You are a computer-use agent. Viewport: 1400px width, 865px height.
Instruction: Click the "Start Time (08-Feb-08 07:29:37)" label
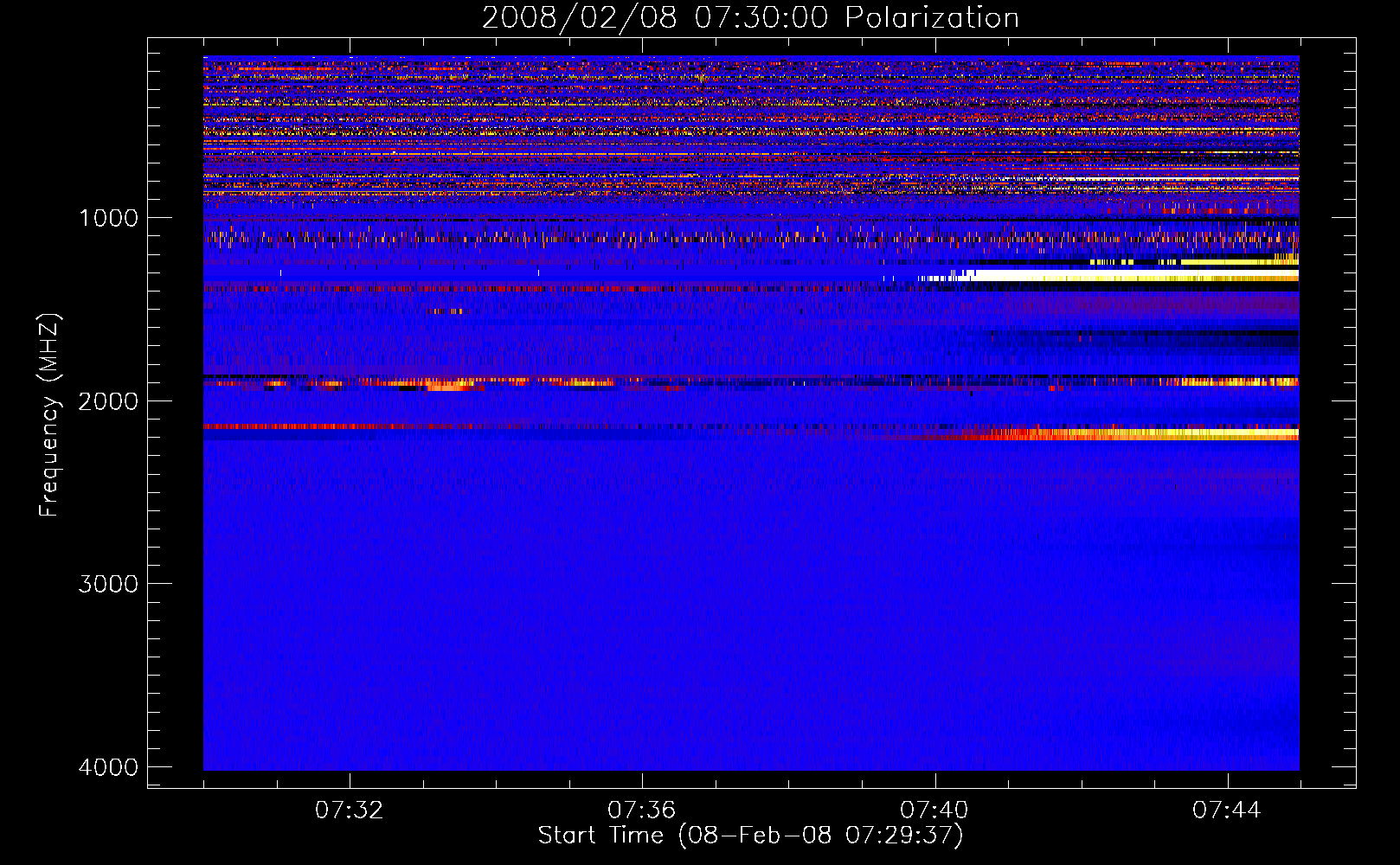coord(750,836)
